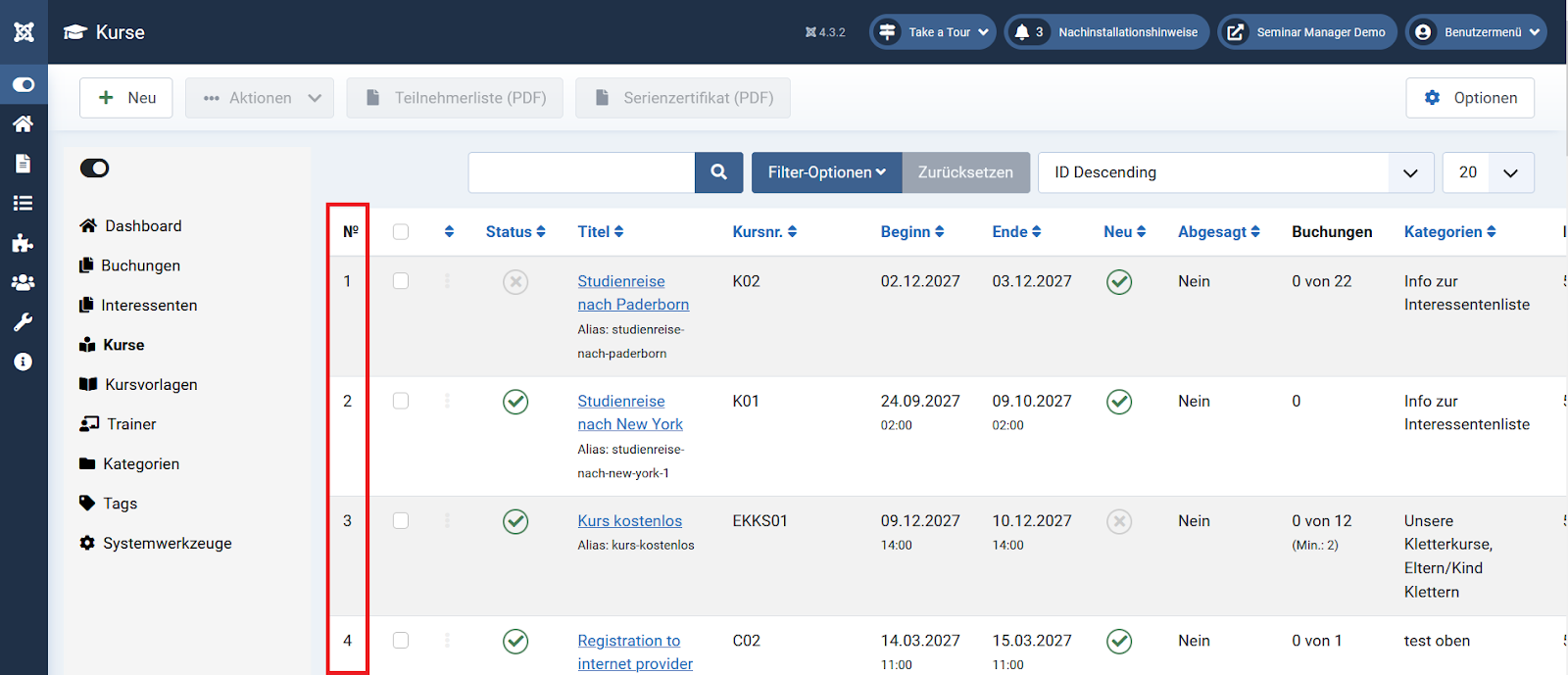Image resolution: width=1568 pixels, height=675 pixels.
Task: Toggle Neu checkmark for Studienreise nach Paderborn
Action: pyautogui.click(x=1119, y=282)
